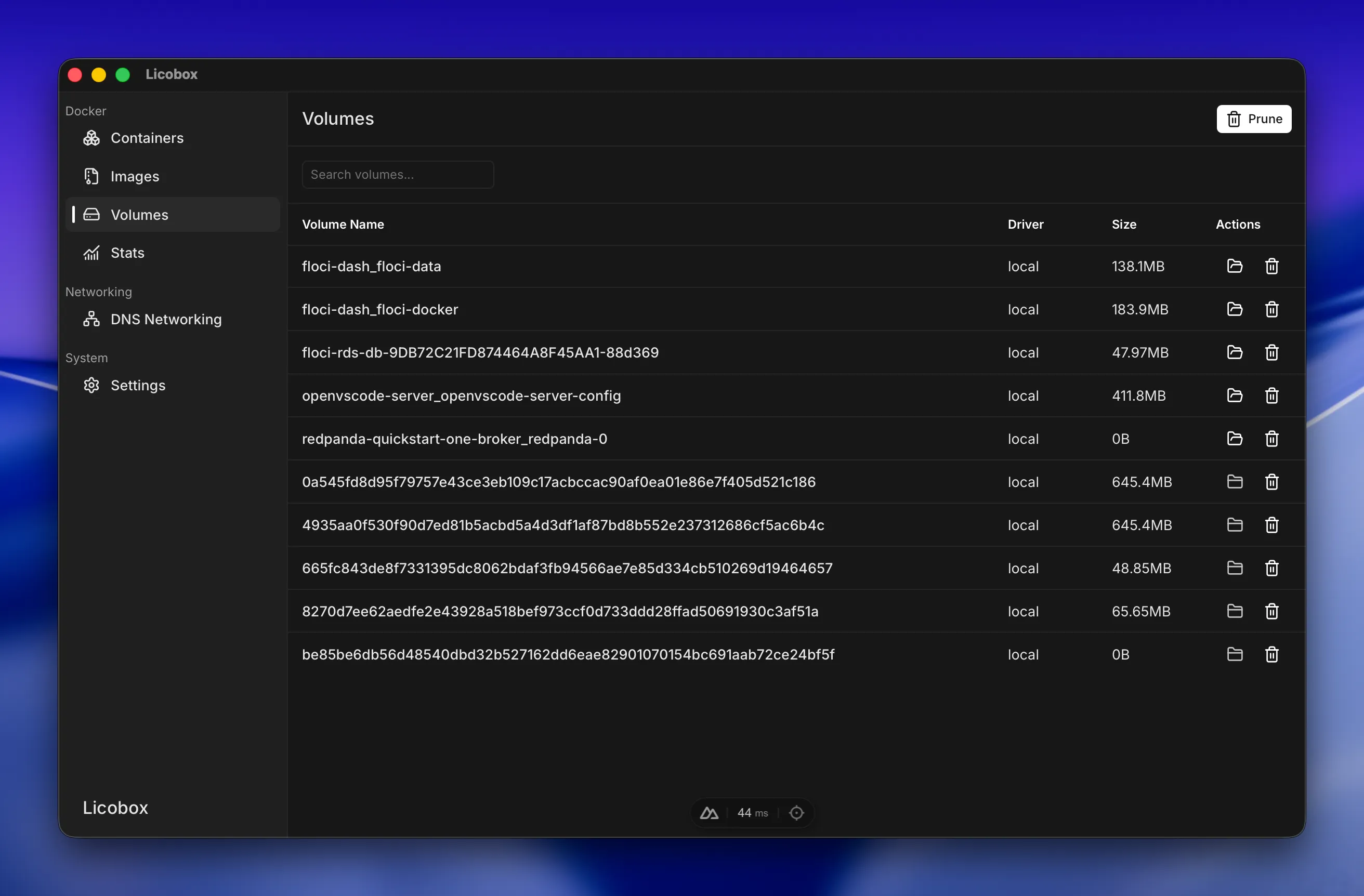The image size is (1364, 896).
Task: Open folder for floci-rds-db volume
Action: coord(1235,352)
